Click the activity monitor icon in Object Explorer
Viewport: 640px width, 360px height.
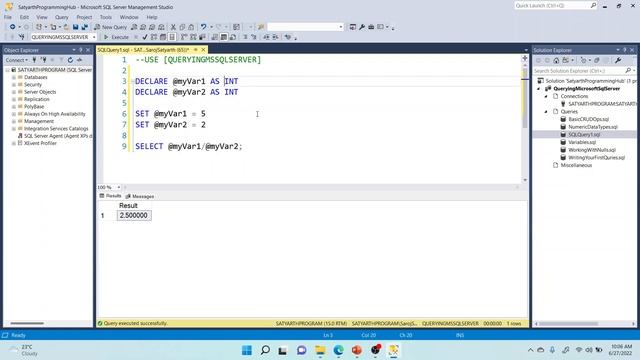(x=79, y=60)
